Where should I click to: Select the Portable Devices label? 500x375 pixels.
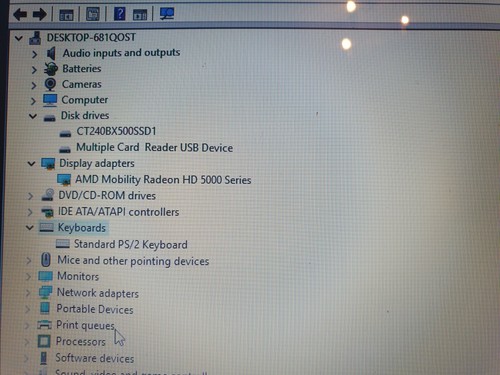pyautogui.click(x=95, y=309)
